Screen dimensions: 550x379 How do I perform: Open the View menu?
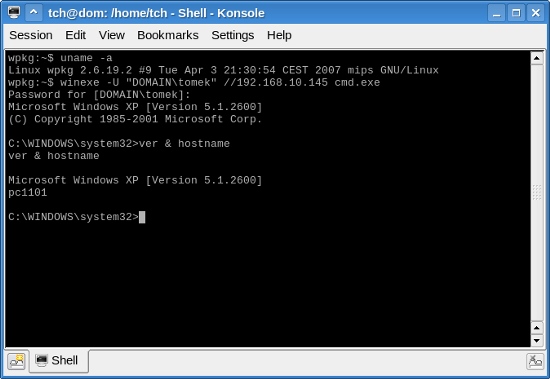[112, 35]
